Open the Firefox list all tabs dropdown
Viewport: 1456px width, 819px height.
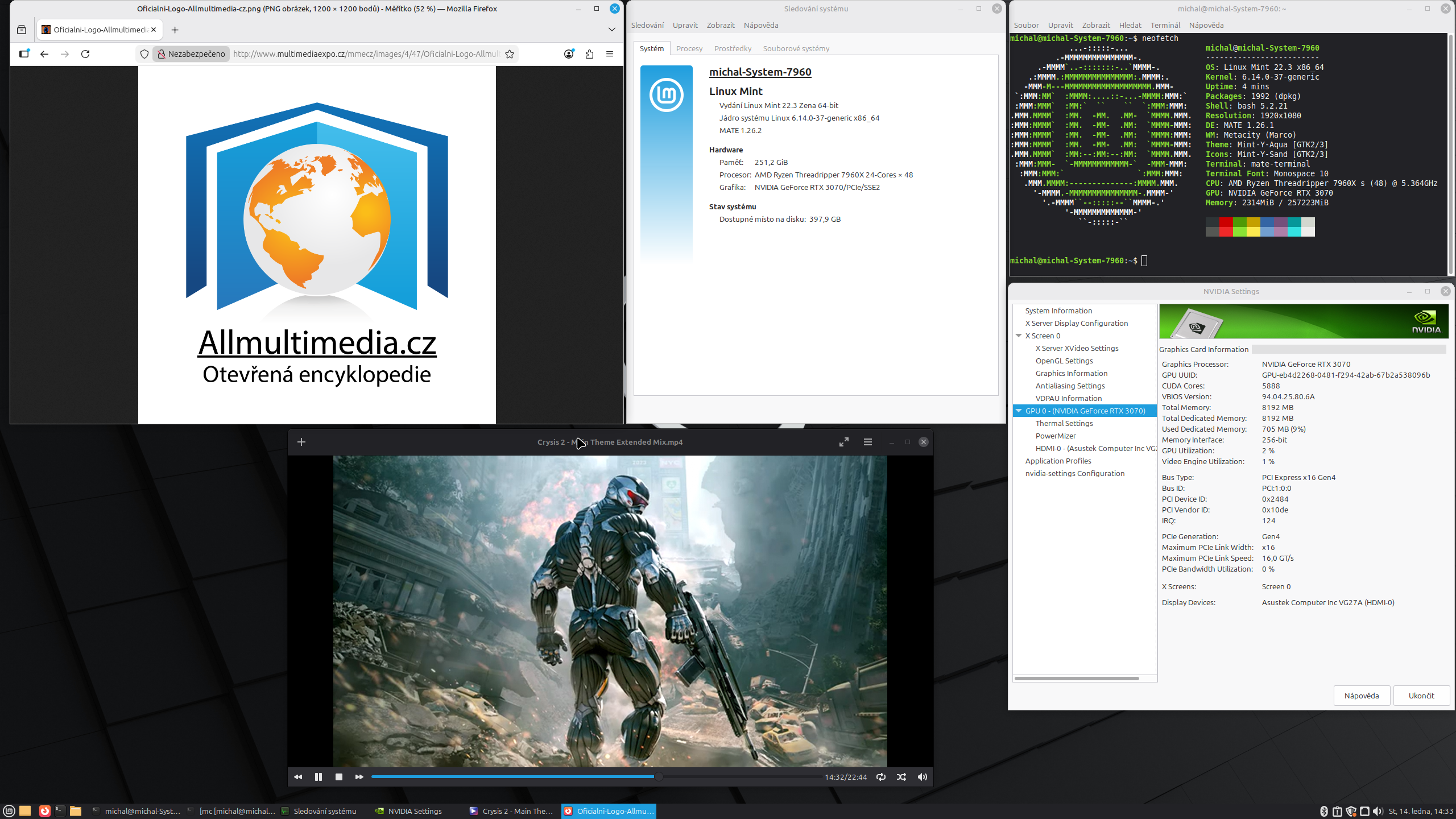coord(612,30)
